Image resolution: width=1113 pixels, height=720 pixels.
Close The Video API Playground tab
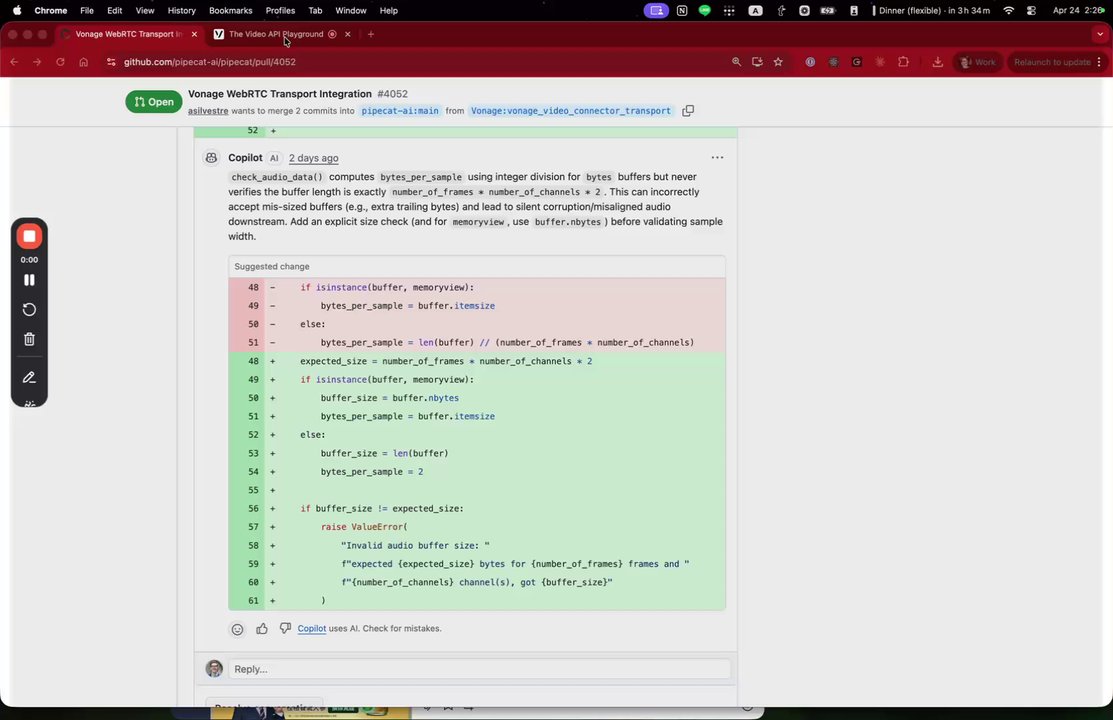(x=347, y=34)
